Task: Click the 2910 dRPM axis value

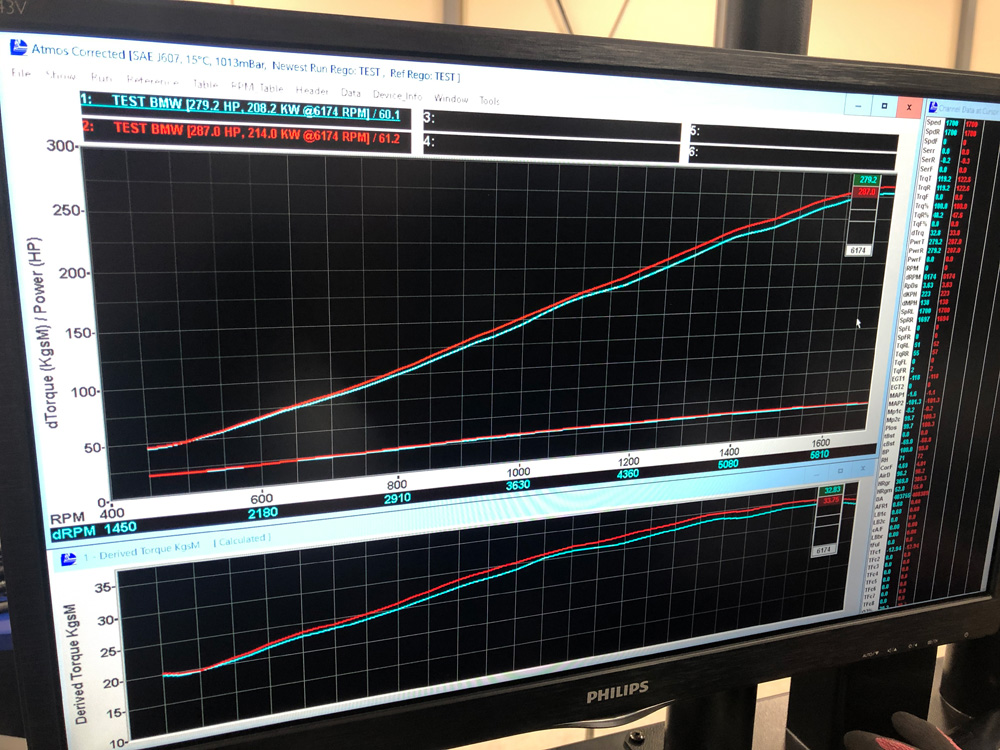Action: click(x=397, y=498)
